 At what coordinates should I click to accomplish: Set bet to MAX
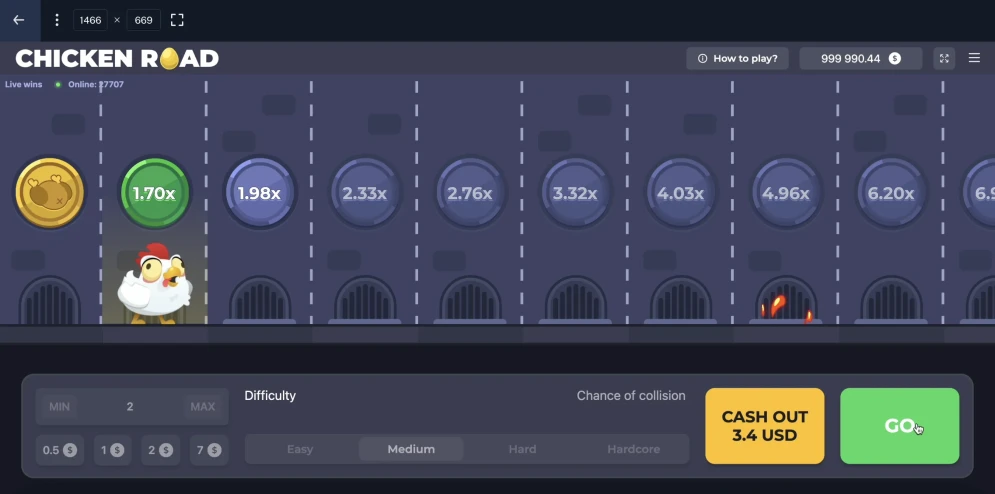(x=202, y=406)
